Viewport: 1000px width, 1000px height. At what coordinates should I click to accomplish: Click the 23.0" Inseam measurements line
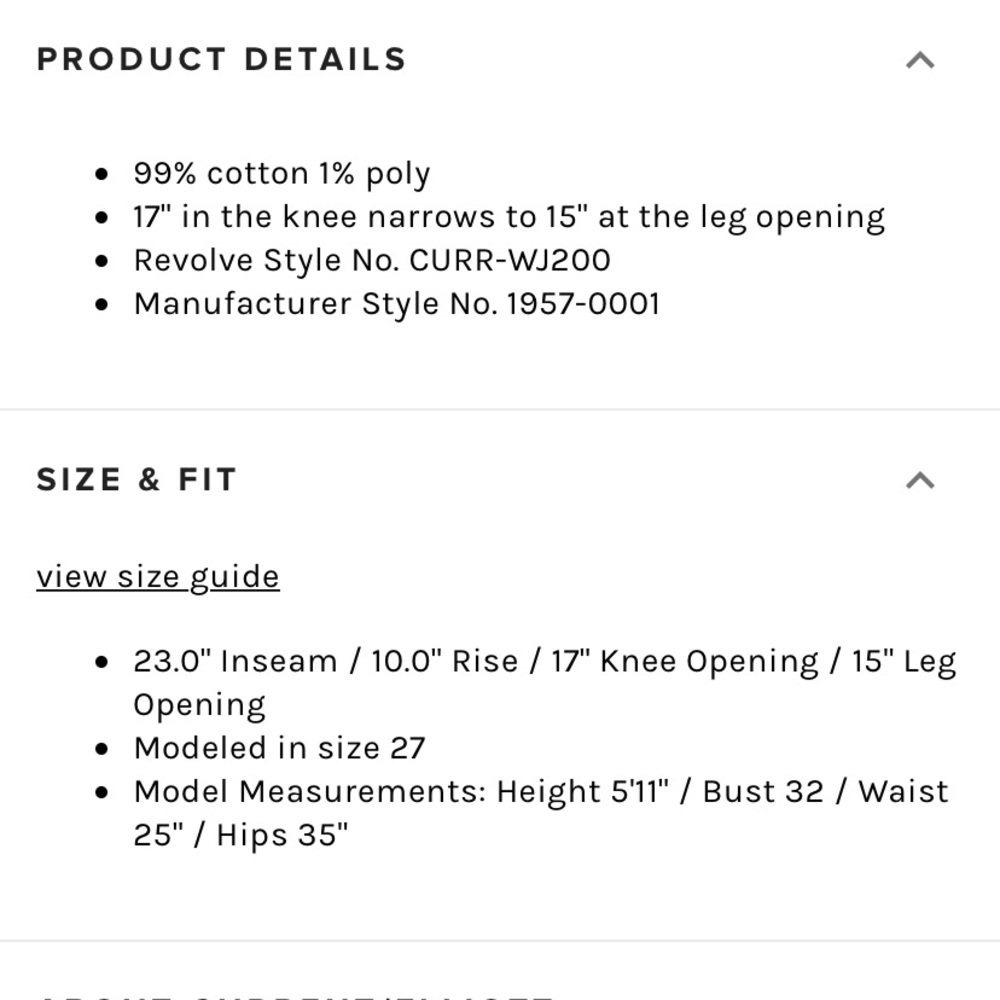[545, 662]
